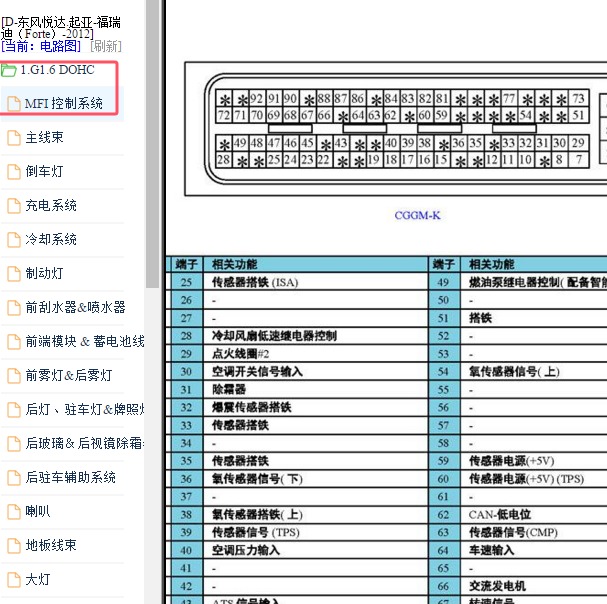607x604 pixels.
Task: Click the sidebar vertical scrollbar thumb
Action: coord(153,144)
